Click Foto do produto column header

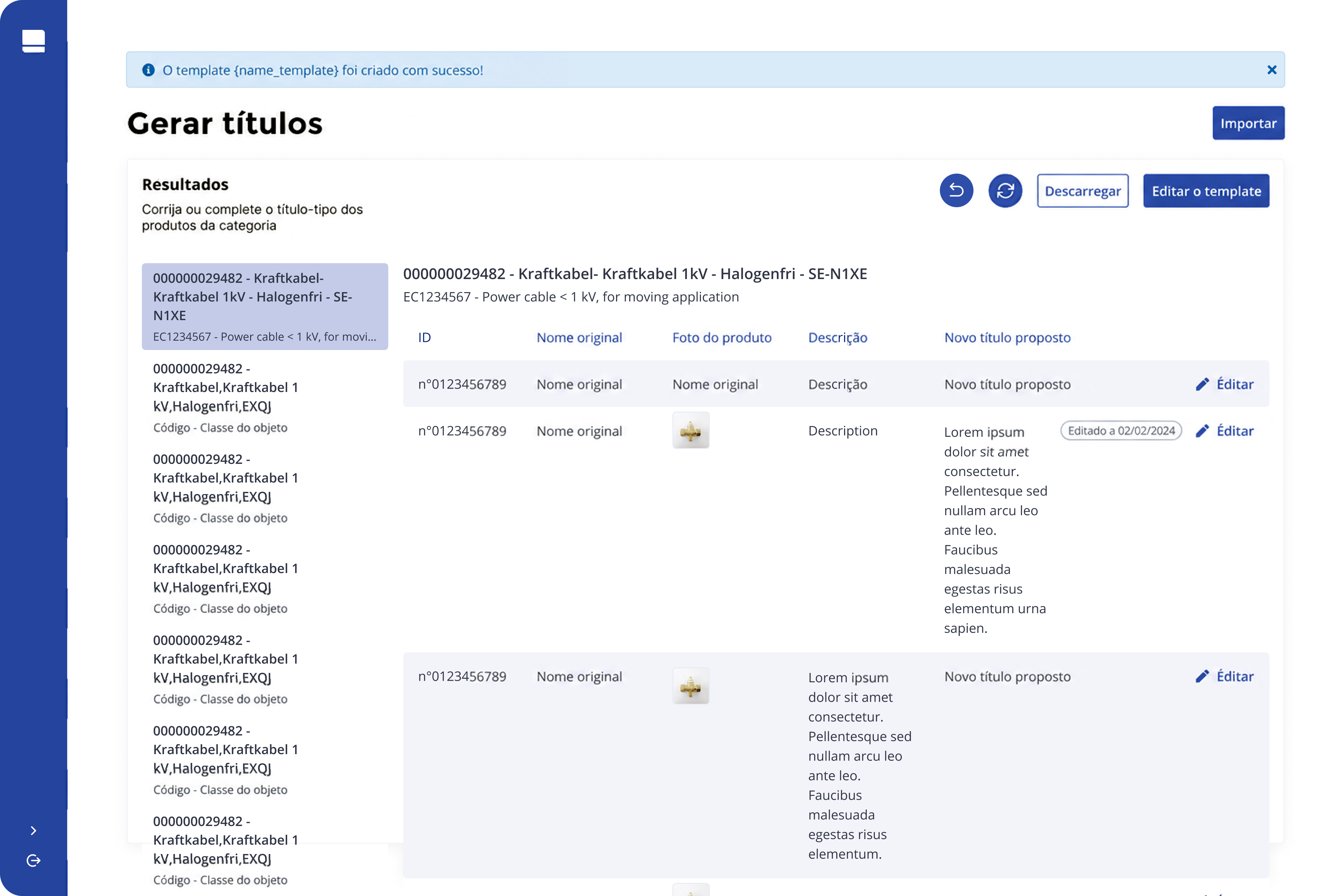point(722,337)
